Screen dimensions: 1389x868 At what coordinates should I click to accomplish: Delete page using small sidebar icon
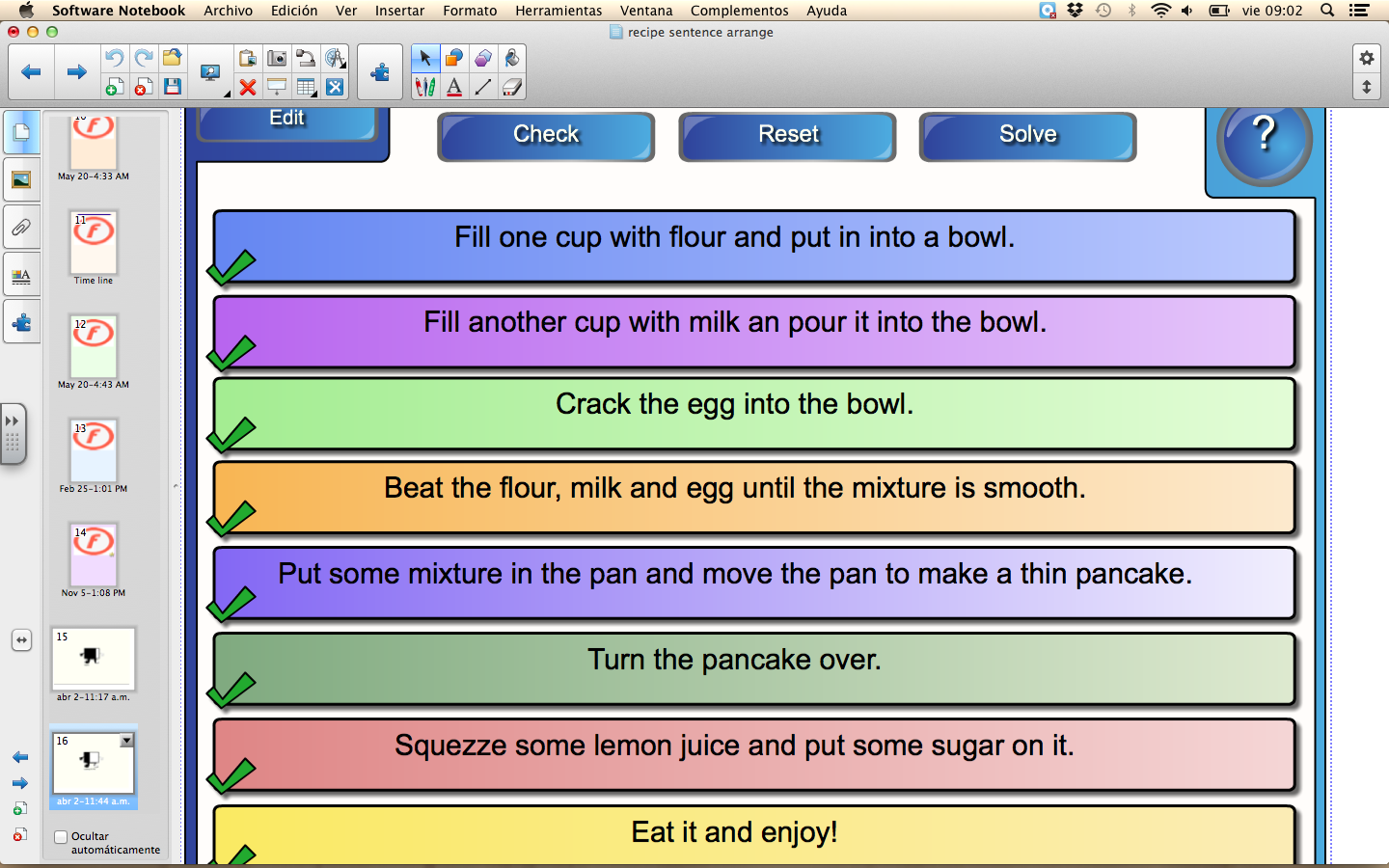click(20, 834)
